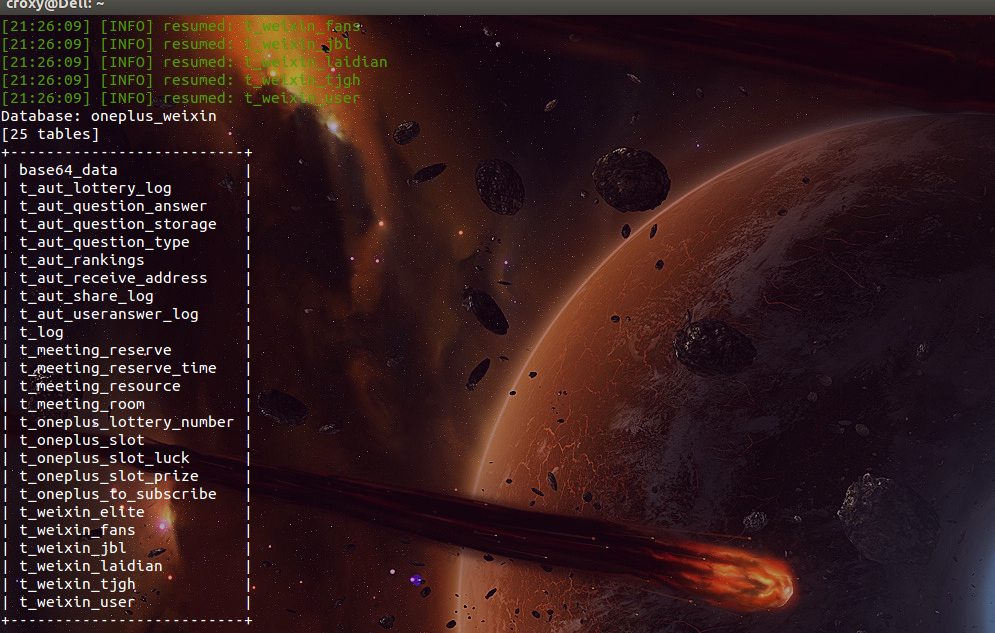
Task: Click the table-list entry t_weixin_user
Action: [77, 602]
